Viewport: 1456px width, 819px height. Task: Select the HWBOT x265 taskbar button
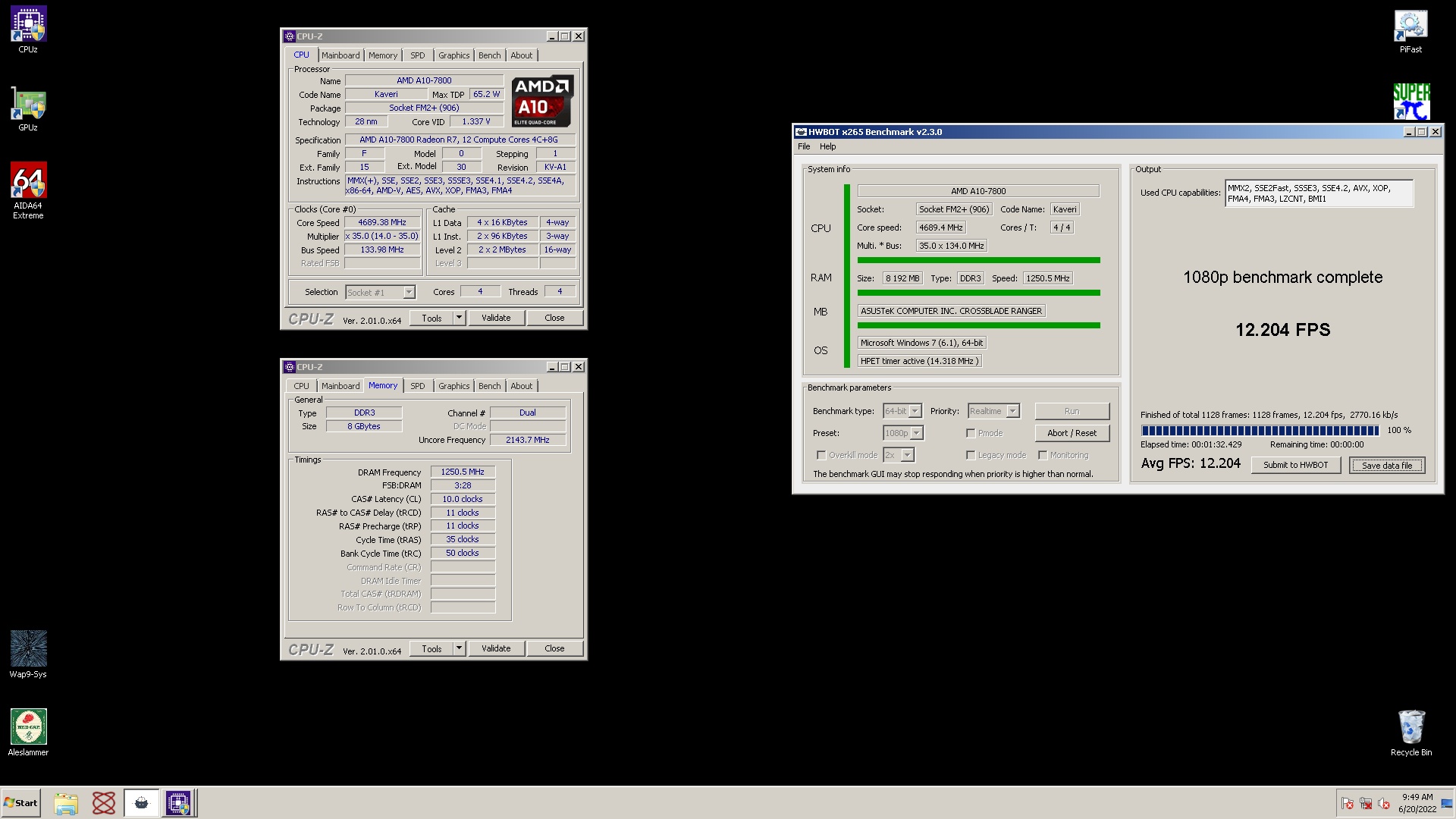click(x=141, y=803)
